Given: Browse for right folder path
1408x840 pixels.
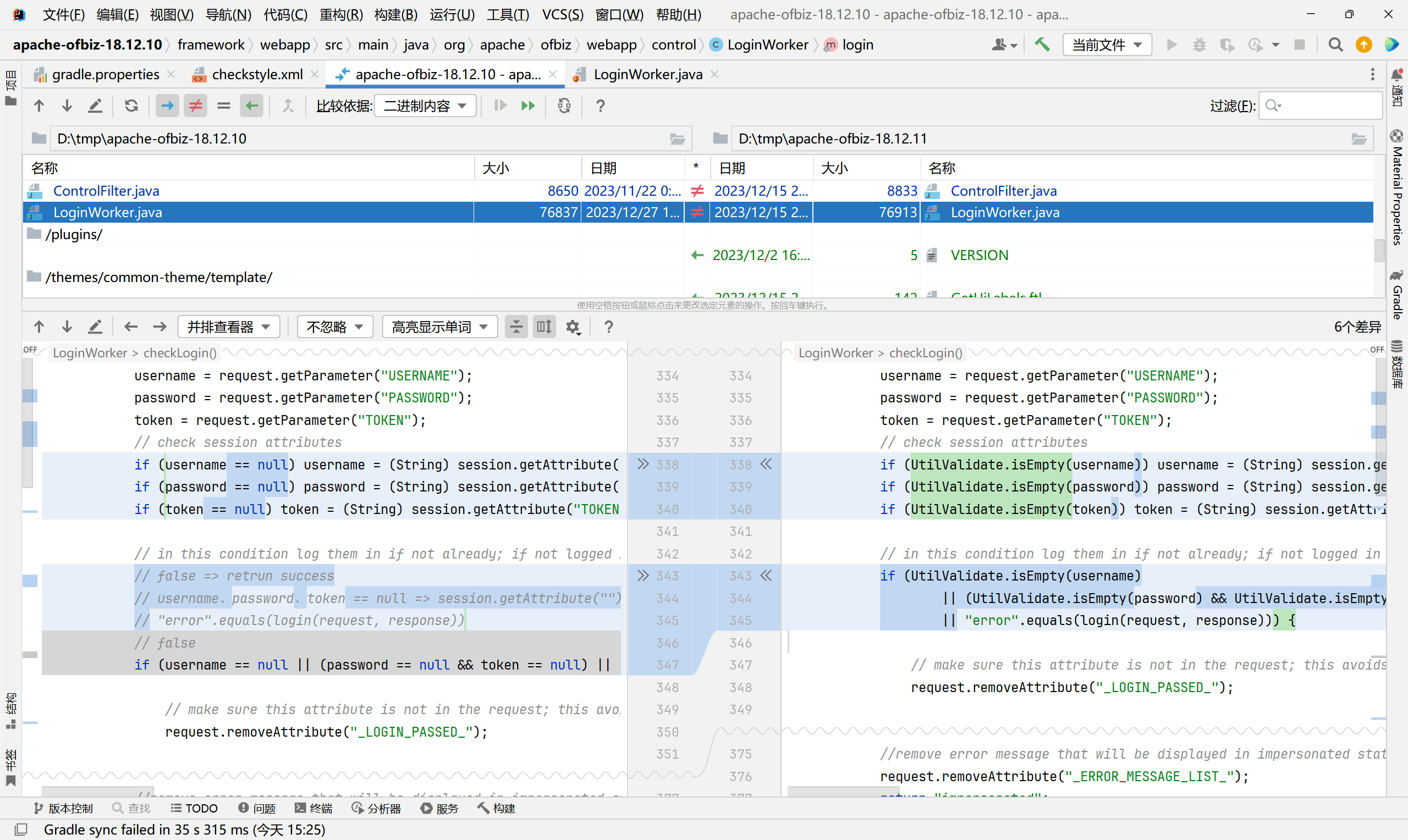Looking at the screenshot, I should pos(1358,139).
